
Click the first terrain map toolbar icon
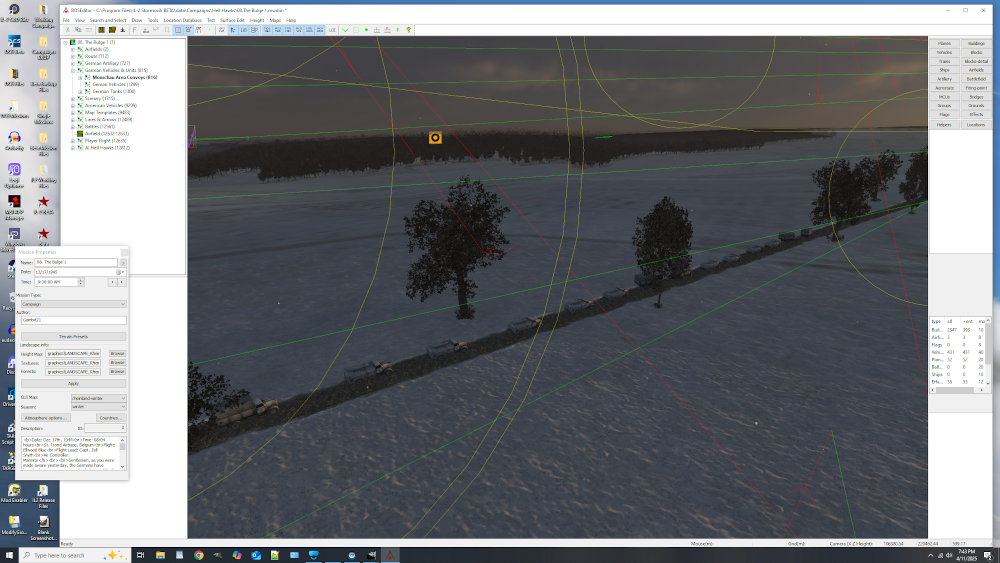coord(101,30)
